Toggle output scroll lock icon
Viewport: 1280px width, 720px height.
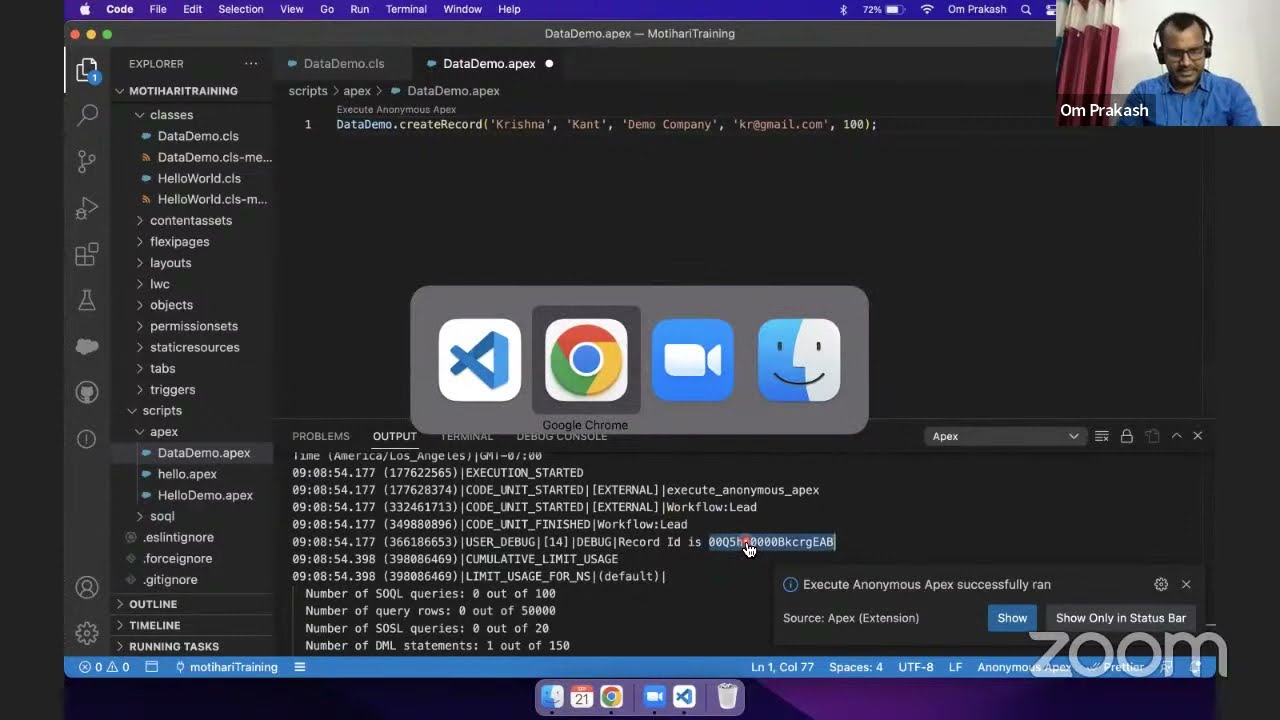(1126, 436)
